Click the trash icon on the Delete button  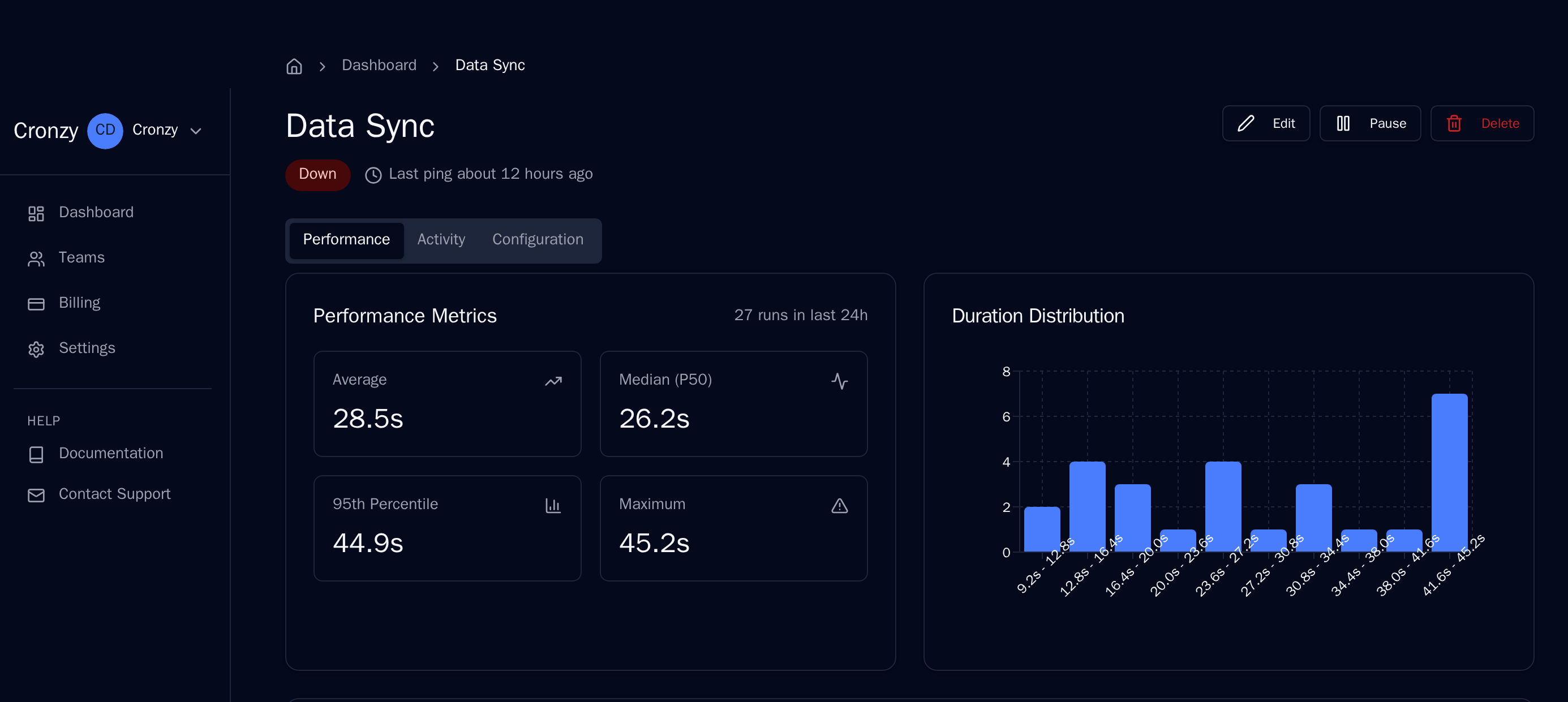pyautogui.click(x=1454, y=123)
